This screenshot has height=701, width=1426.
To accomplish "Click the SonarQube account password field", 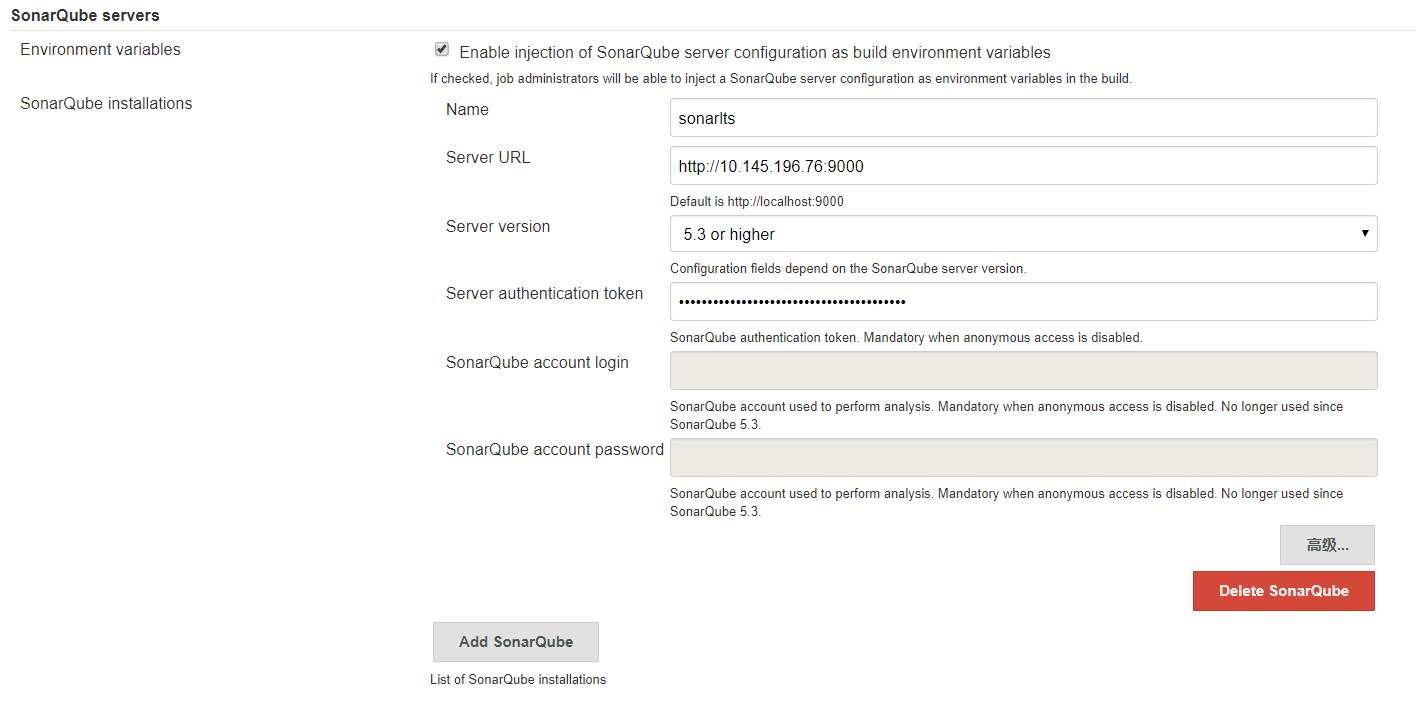I will pos(1023,457).
